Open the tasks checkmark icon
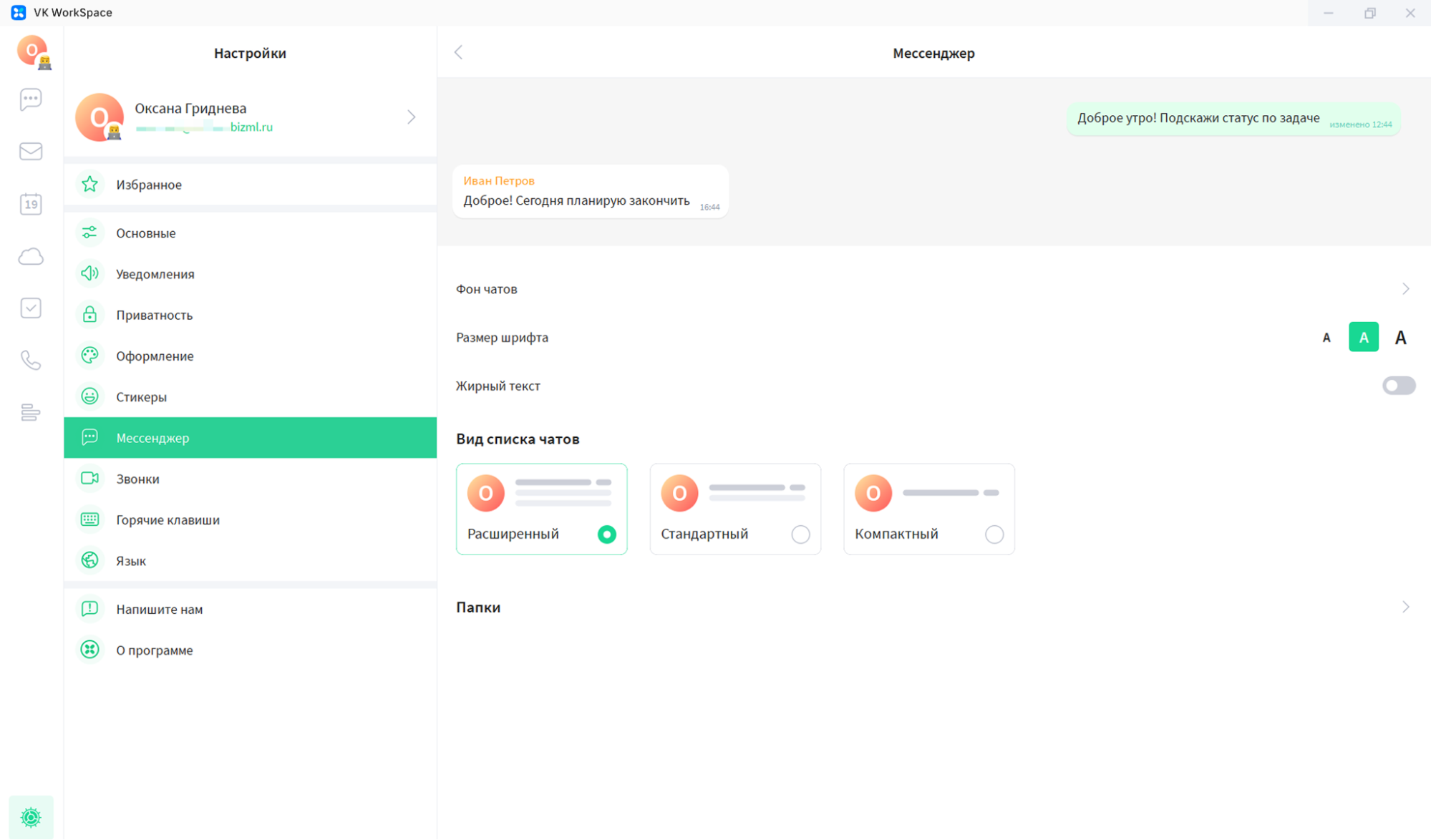Screen dimensions: 1431x840 [x=31, y=308]
